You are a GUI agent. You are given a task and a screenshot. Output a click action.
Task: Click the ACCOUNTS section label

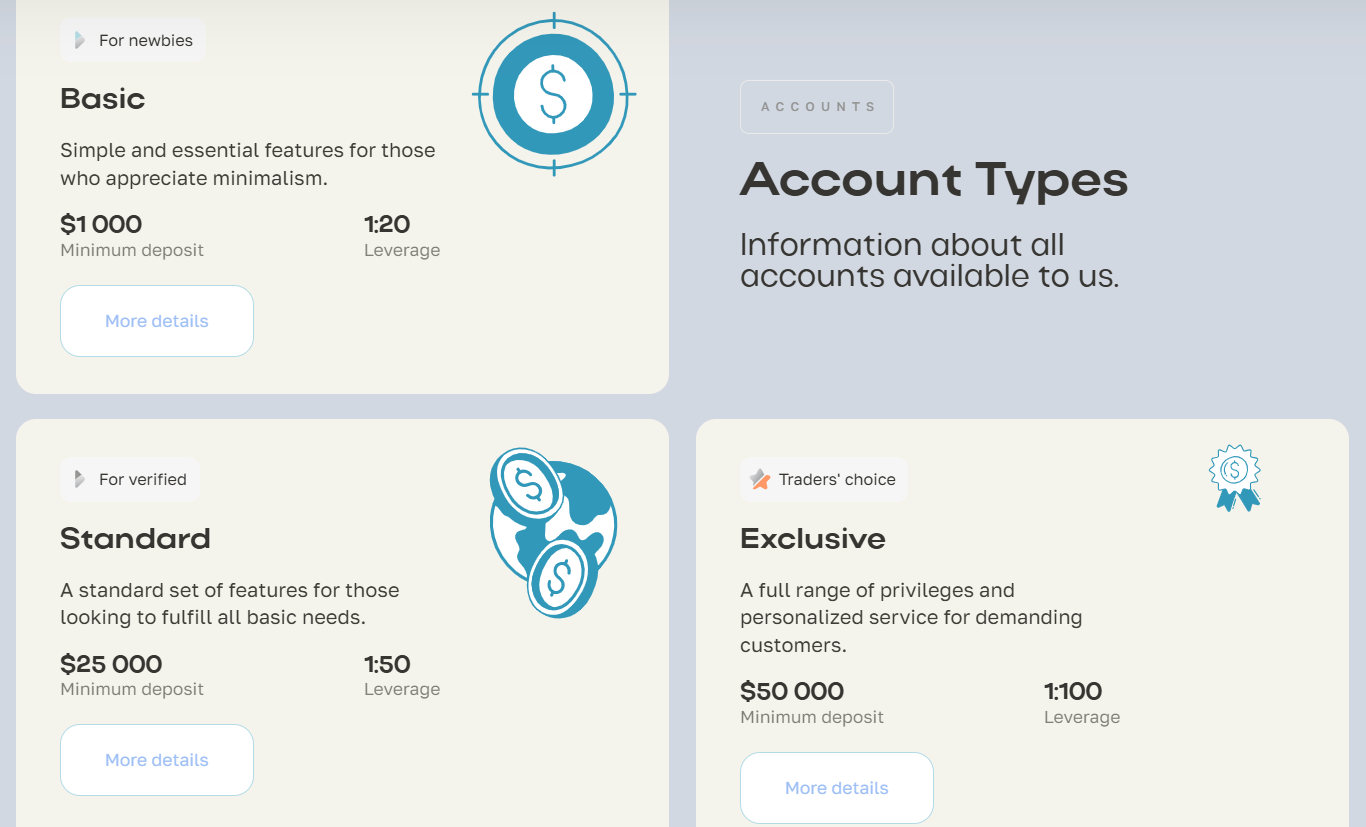coord(817,107)
